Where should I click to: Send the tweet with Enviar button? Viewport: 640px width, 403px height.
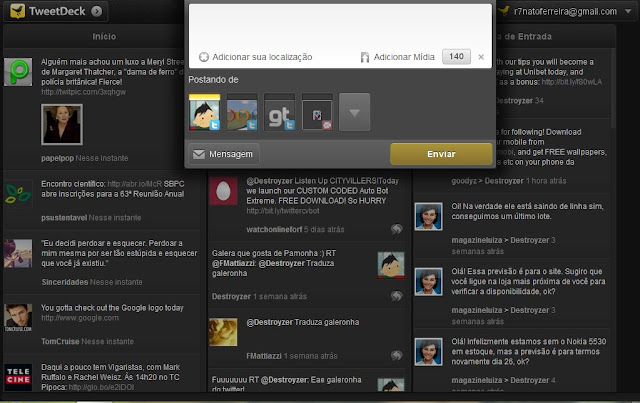pyautogui.click(x=441, y=154)
